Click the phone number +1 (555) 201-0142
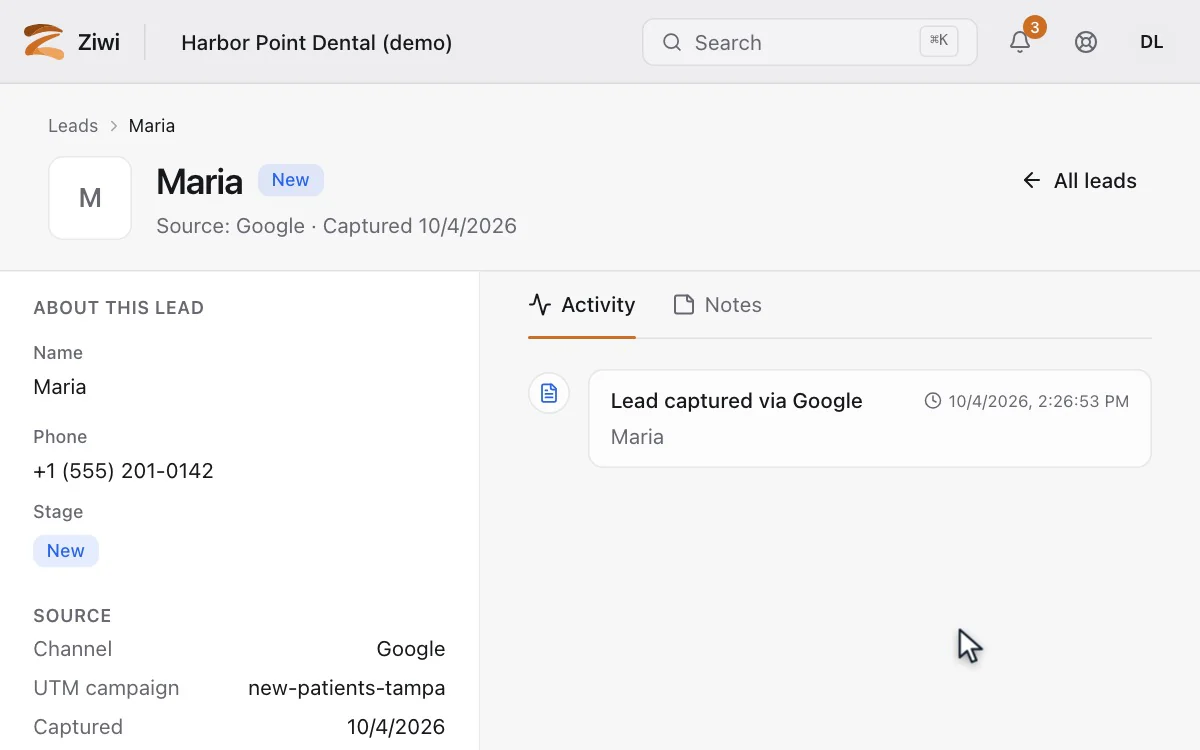This screenshot has height=750, width=1200. pyautogui.click(x=124, y=471)
